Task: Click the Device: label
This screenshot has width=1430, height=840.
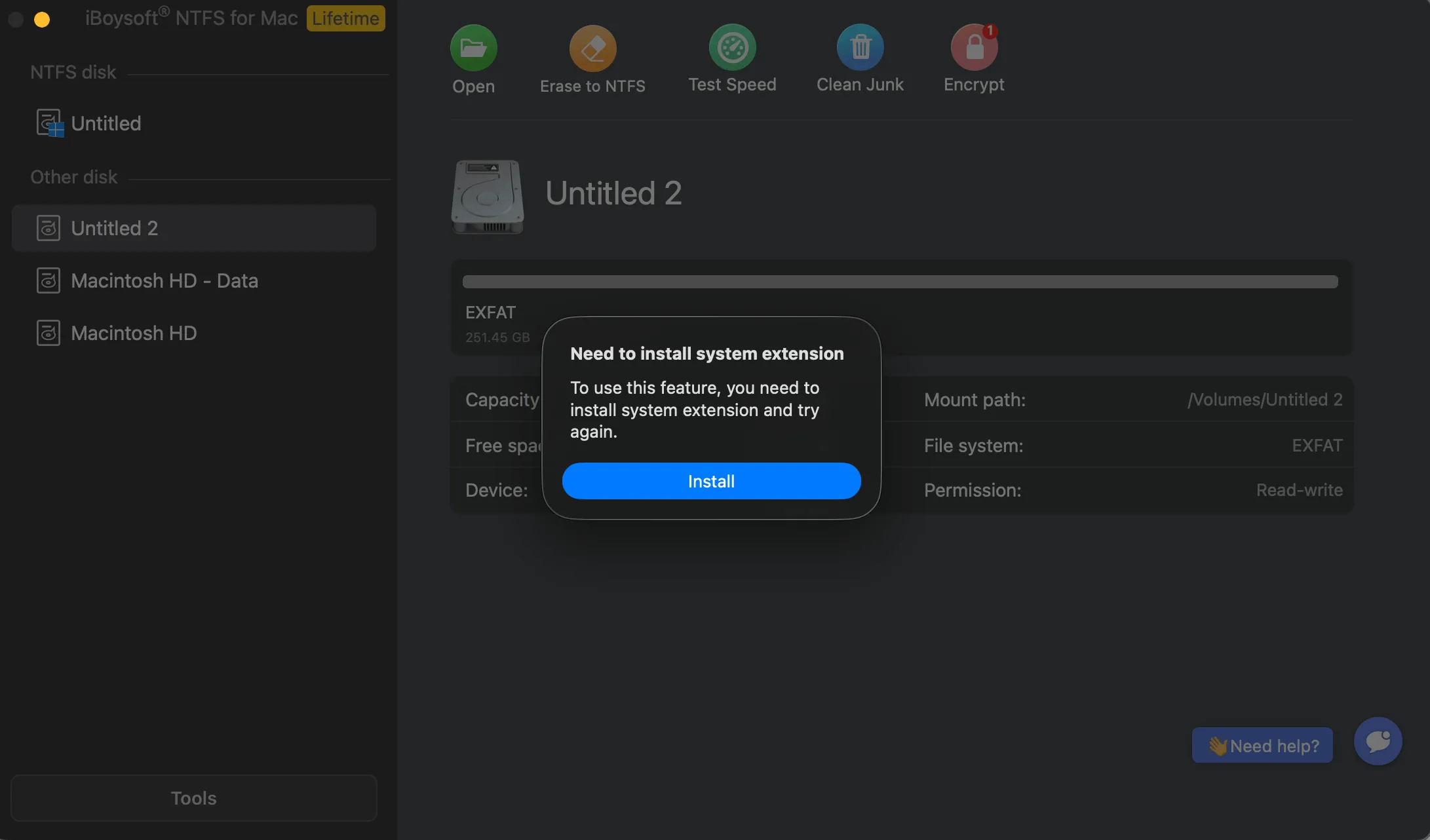Action: click(496, 490)
